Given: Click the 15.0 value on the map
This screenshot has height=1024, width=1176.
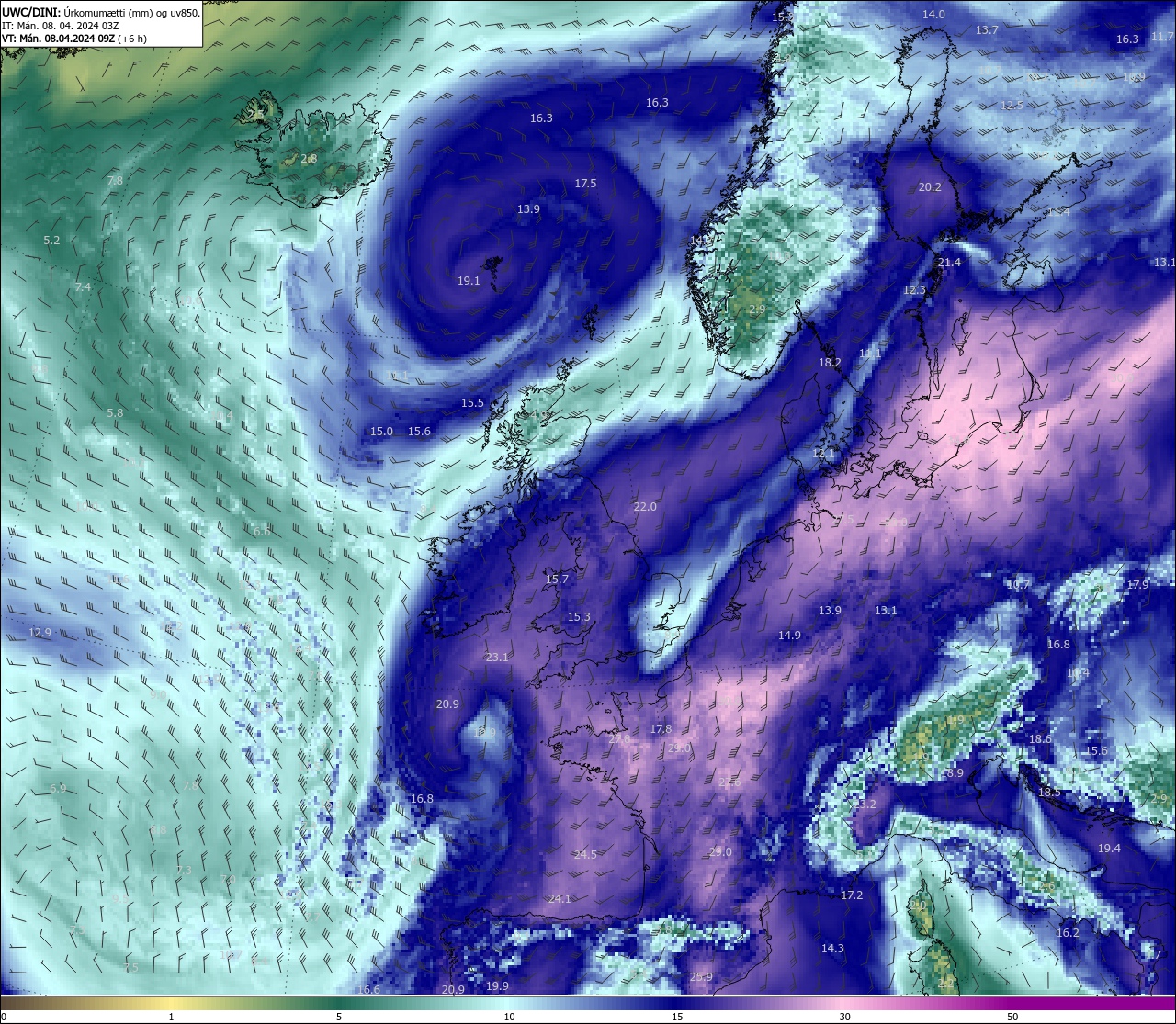Looking at the screenshot, I should point(381,432).
